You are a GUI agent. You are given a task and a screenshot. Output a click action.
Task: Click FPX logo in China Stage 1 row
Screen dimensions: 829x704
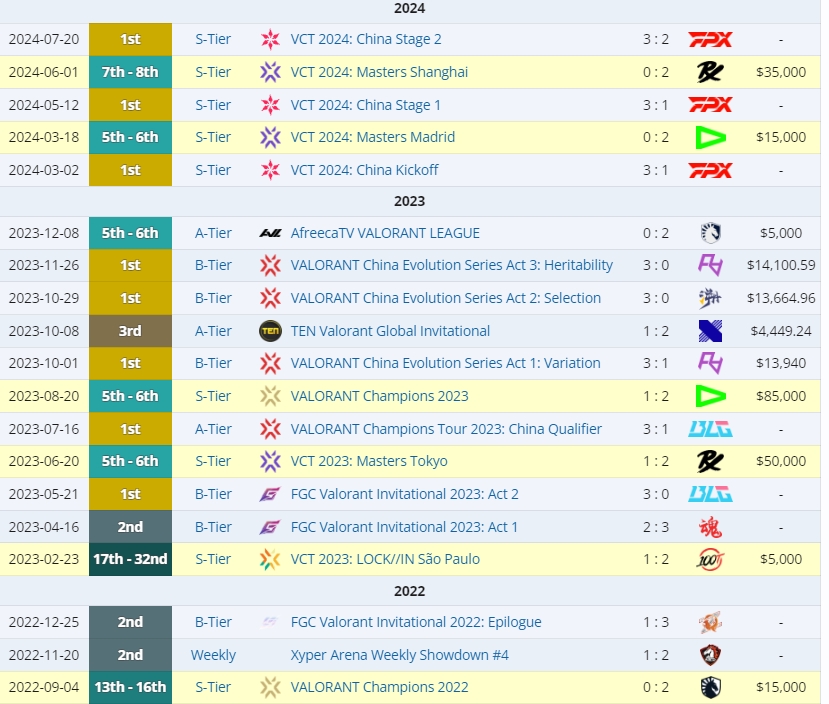pos(710,105)
